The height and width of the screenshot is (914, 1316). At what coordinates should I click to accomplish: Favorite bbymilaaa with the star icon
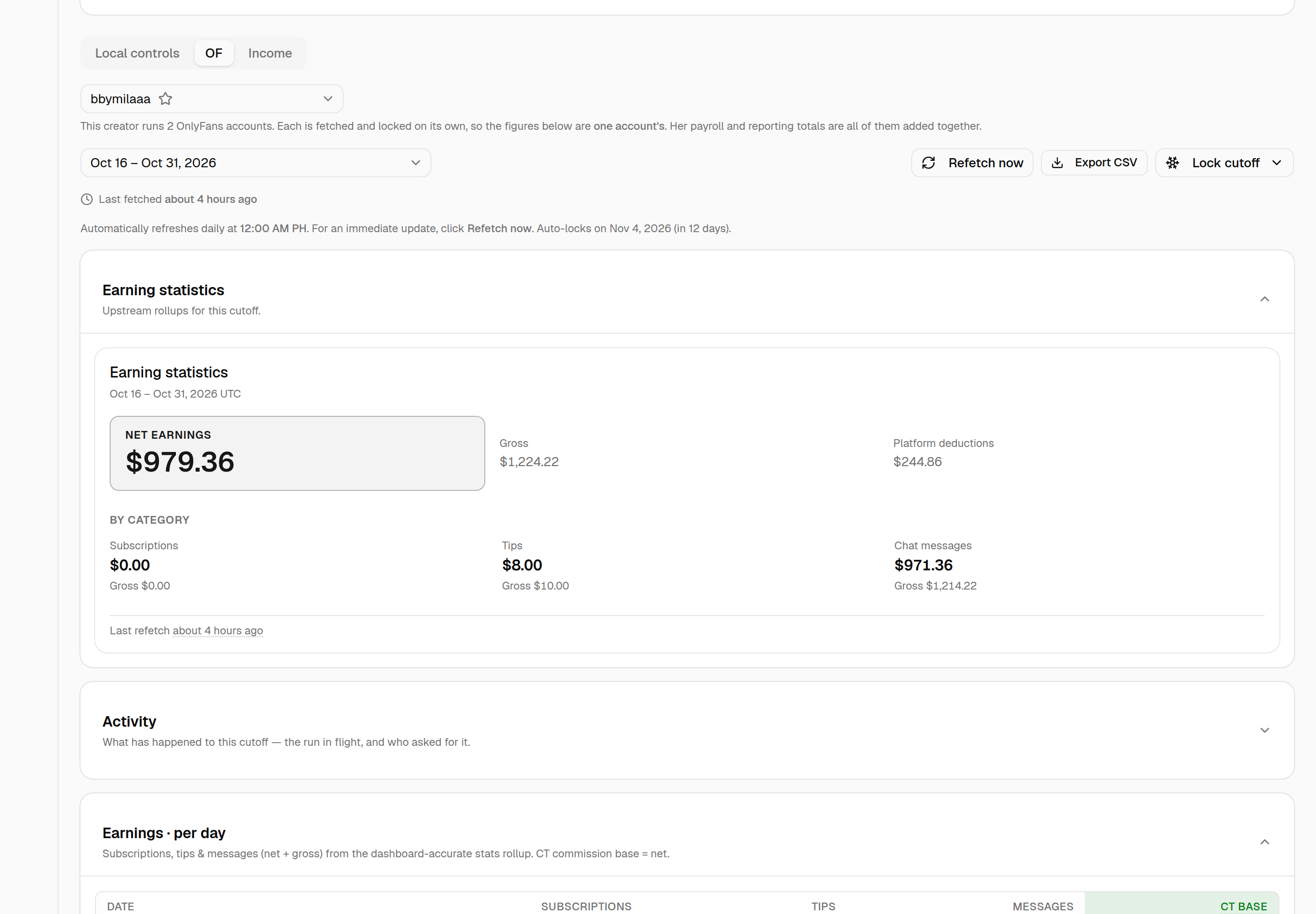pyautogui.click(x=165, y=99)
